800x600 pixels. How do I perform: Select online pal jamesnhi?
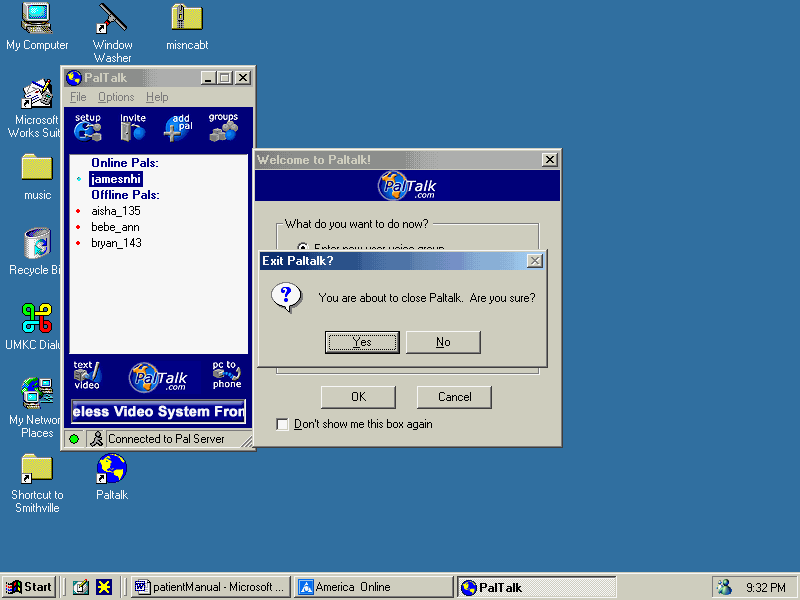[x=116, y=179]
